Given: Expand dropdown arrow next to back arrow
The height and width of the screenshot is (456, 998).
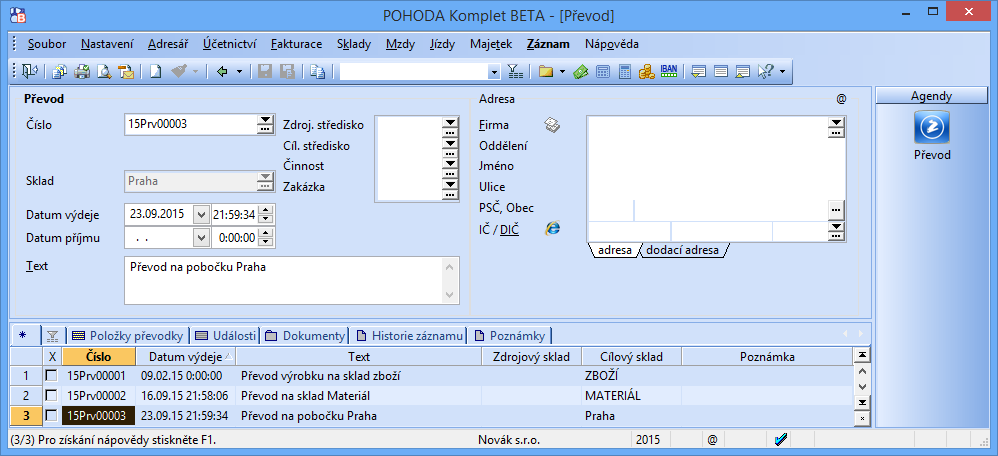Looking at the screenshot, I should 239,72.
